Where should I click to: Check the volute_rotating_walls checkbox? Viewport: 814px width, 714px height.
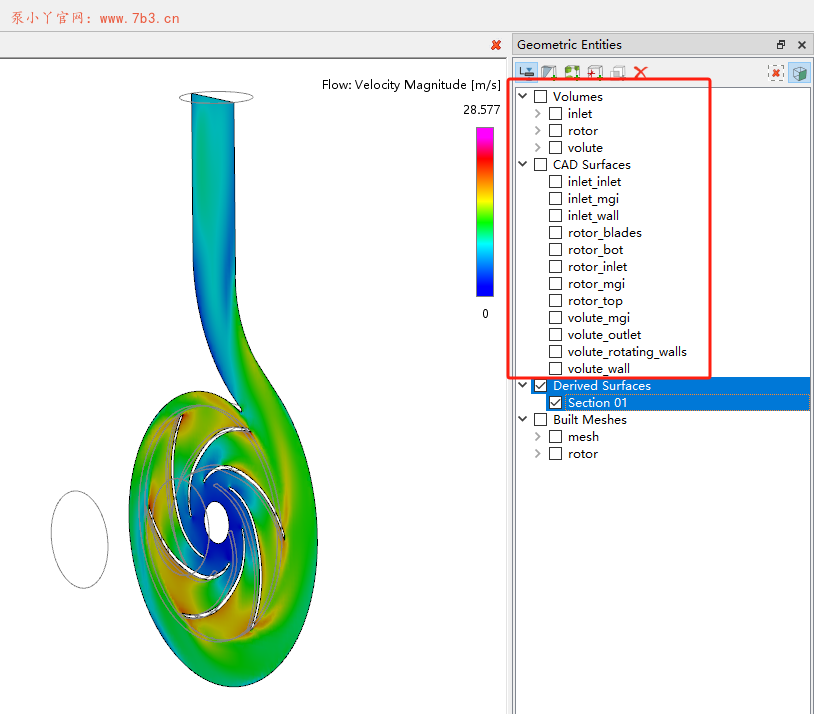point(555,352)
